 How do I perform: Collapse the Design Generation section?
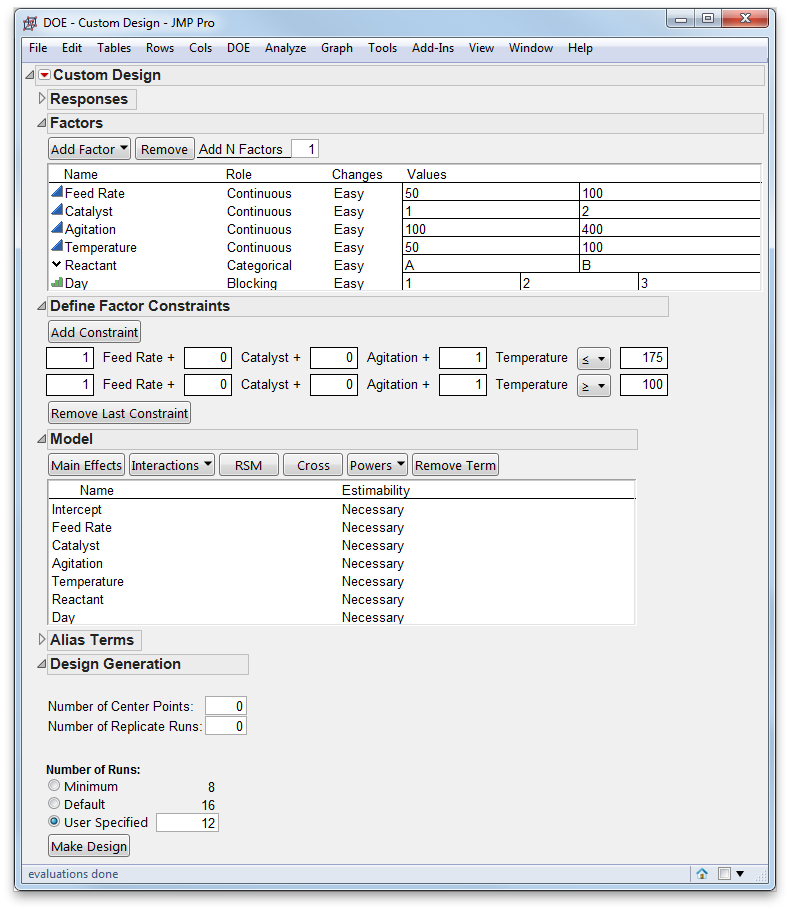pyautogui.click(x=42, y=663)
